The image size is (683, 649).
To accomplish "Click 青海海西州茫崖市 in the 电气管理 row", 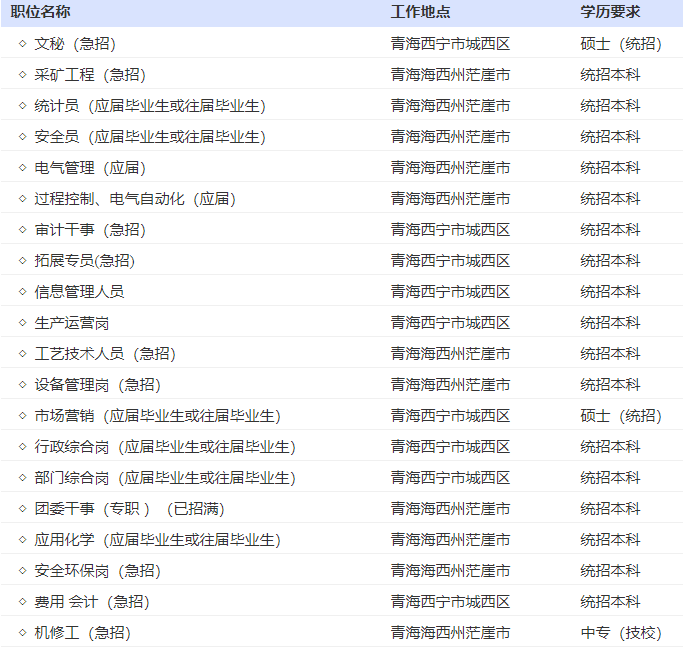I will pos(450,168).
